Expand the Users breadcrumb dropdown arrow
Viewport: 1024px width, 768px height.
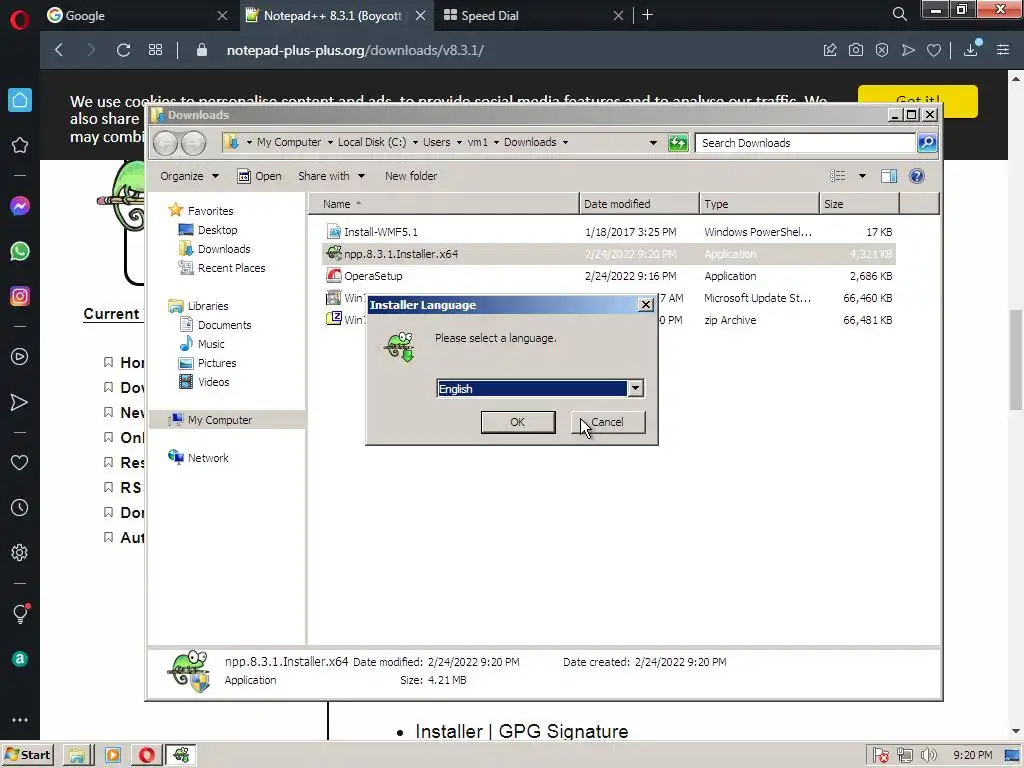click(x=459, y=142)
